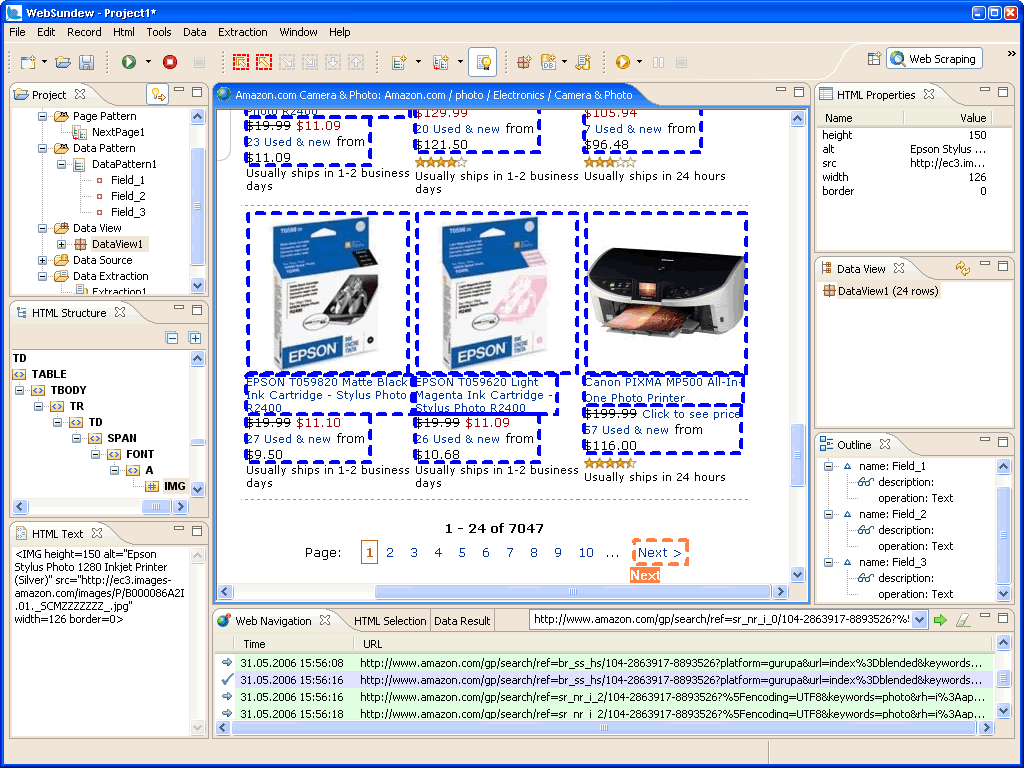Collapse the Data Pattern tree node
This screenshot has width=1024, height=768.
(x=42, y=148)
